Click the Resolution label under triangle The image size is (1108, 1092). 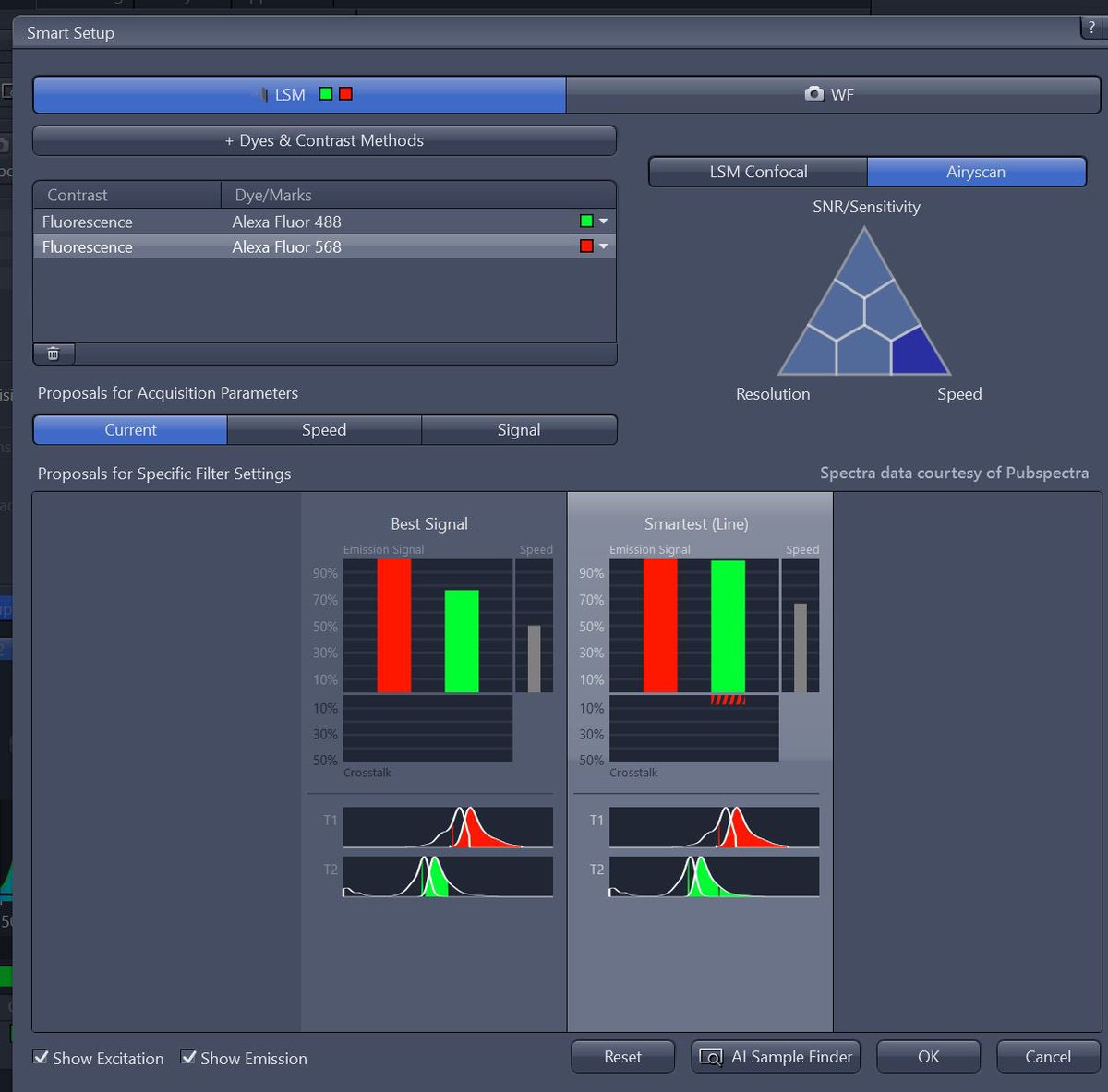pos(773,394)
